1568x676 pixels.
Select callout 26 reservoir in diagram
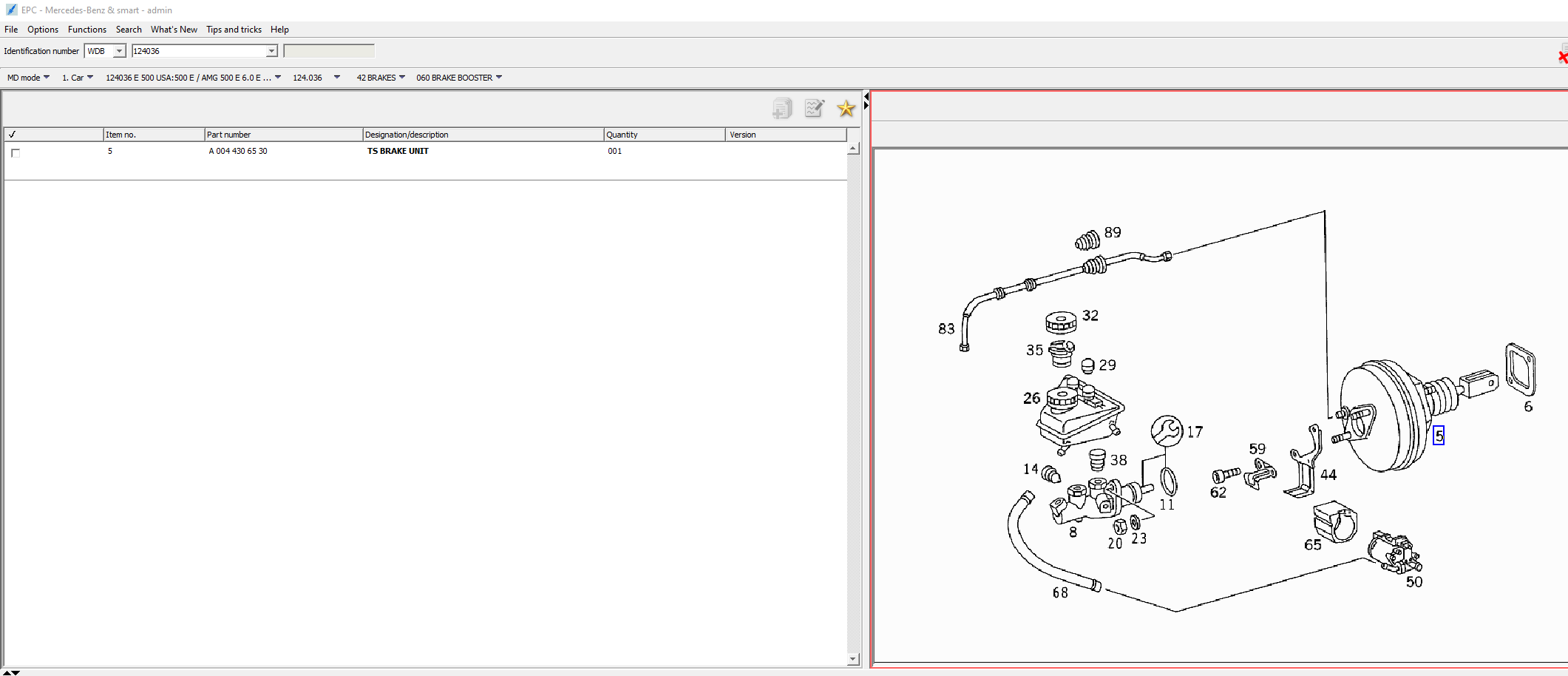(x=1031, y=398)
